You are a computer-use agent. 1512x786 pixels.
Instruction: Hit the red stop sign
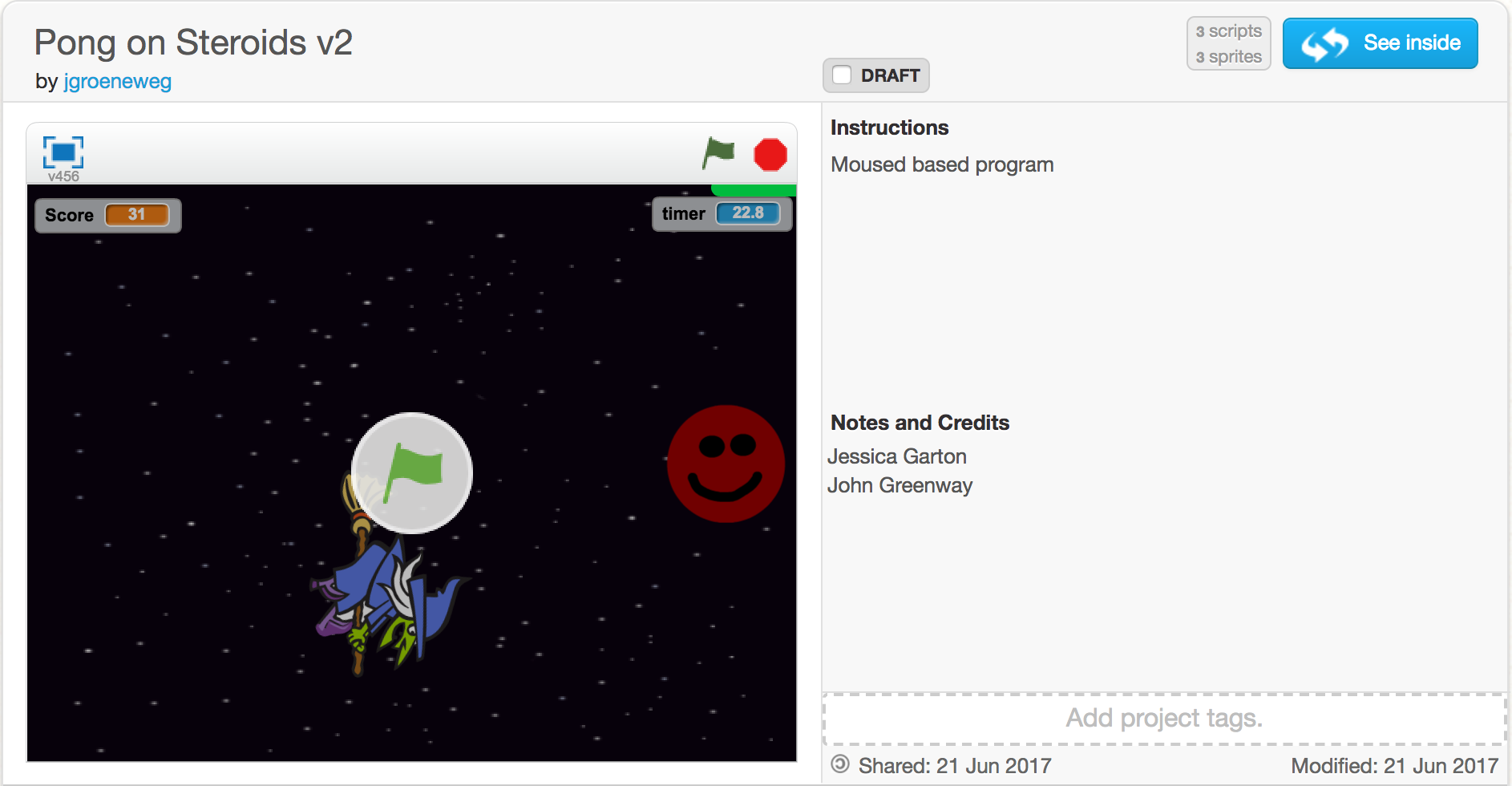tap(770, 155)
